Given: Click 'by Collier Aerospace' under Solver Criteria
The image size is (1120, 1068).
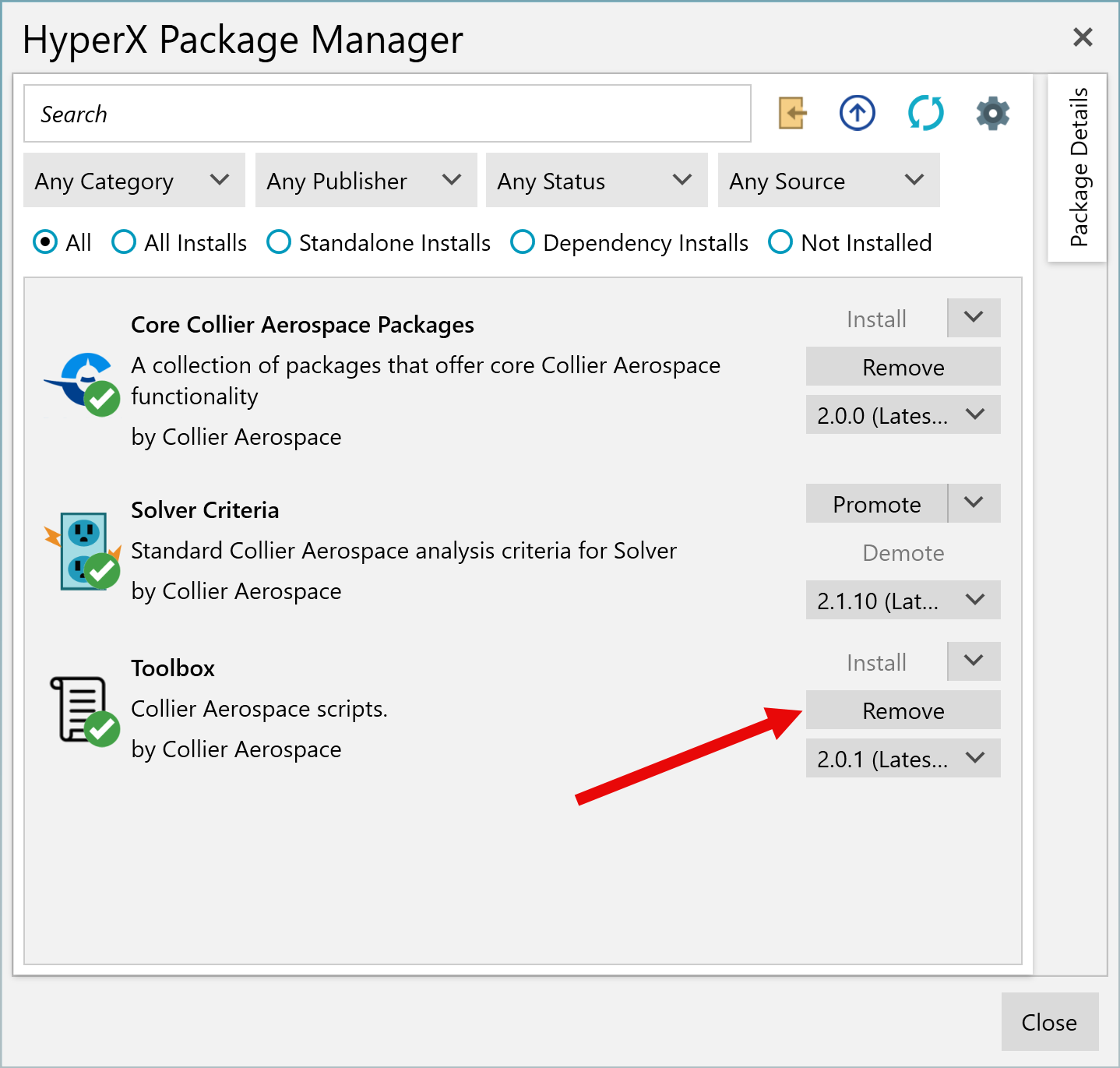Looking at the screenshot, I should 236,591.
